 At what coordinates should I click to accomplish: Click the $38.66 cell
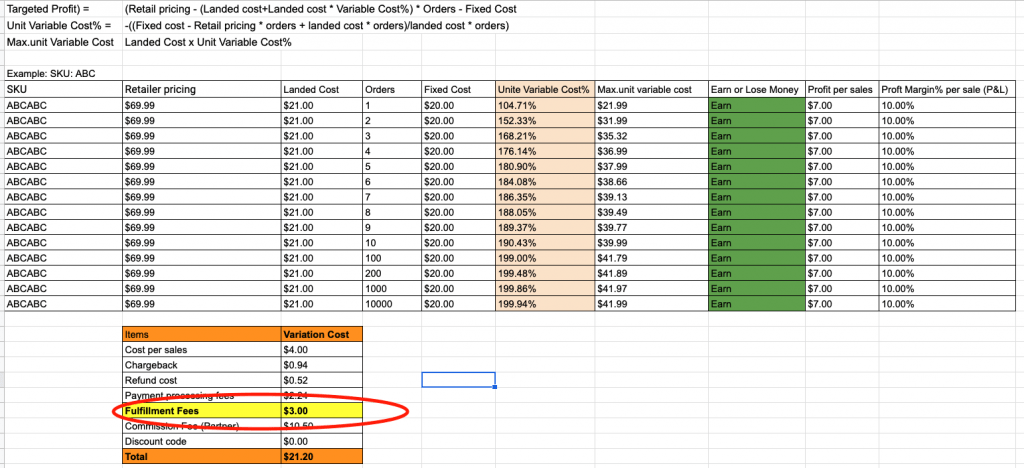click(651, 181)
